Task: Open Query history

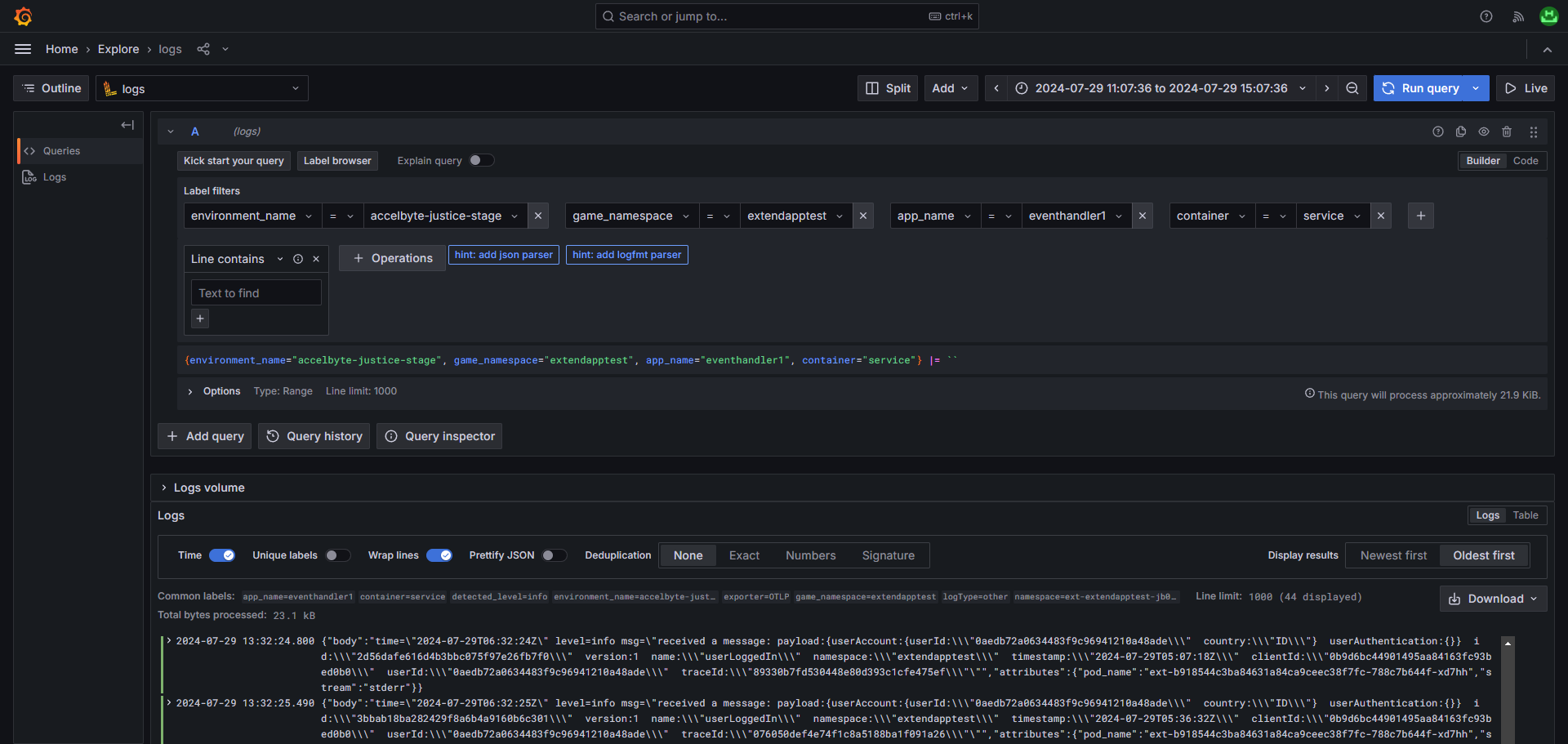Action: [x=314, y=436]
